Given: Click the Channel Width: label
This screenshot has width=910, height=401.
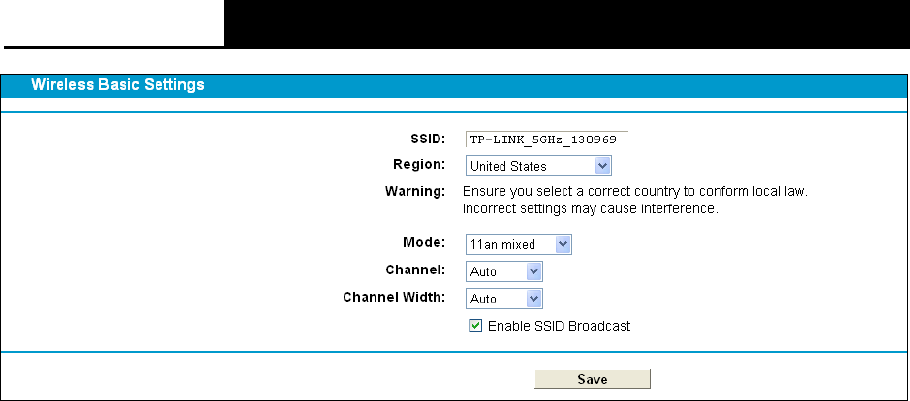Looking at the screenshot, I should (394, 297).
